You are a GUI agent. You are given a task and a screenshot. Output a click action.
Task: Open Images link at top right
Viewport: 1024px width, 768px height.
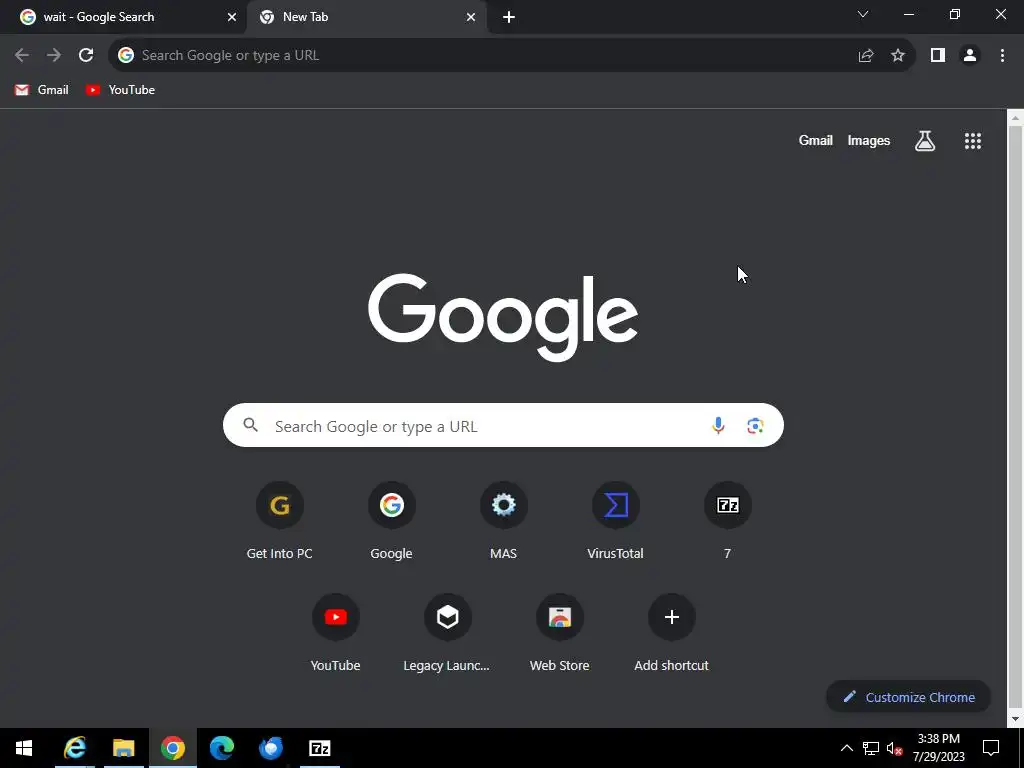[x=869, y=140]
